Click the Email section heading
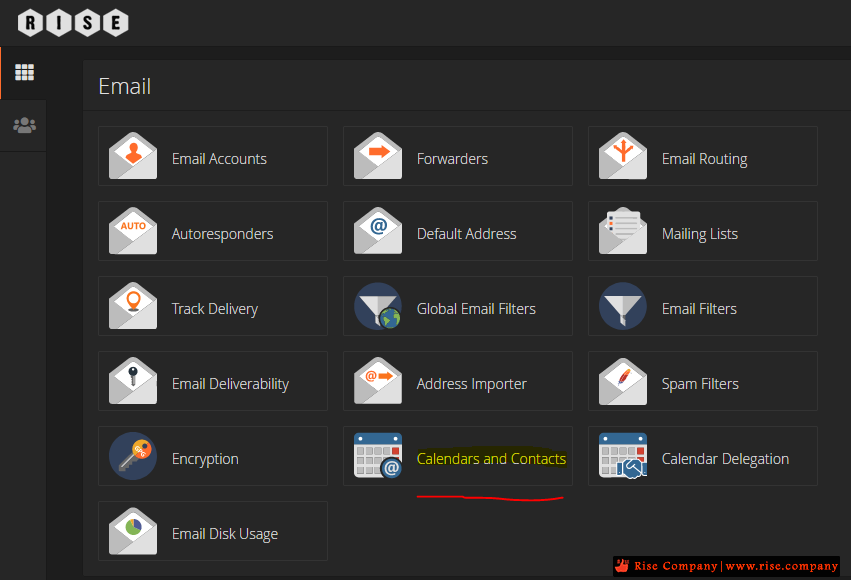The width and height of the screenshot is (851, 580). point(125,86)
